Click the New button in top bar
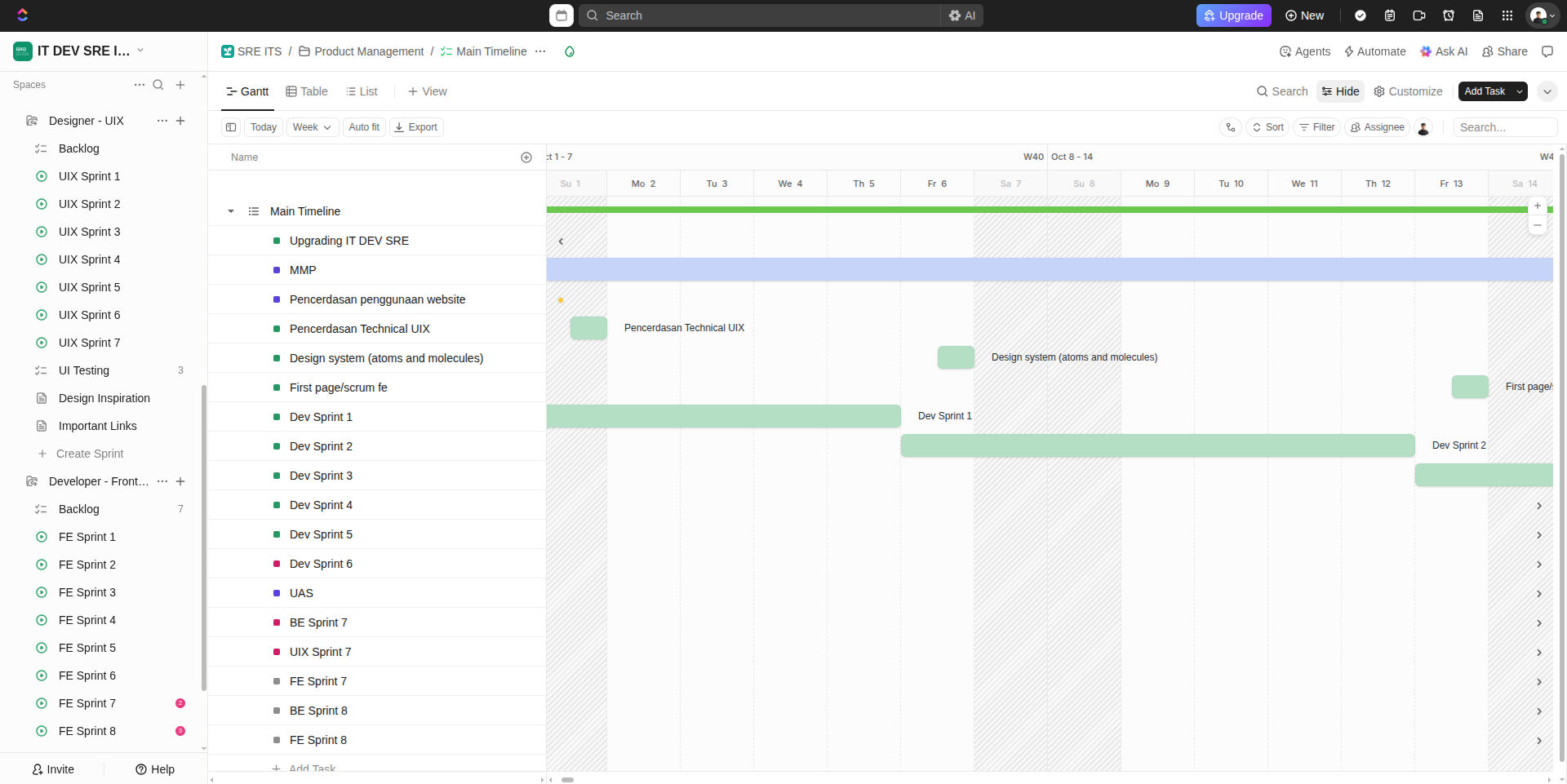The height and width of the screenshot is (784, 1567). (1304, 16)
